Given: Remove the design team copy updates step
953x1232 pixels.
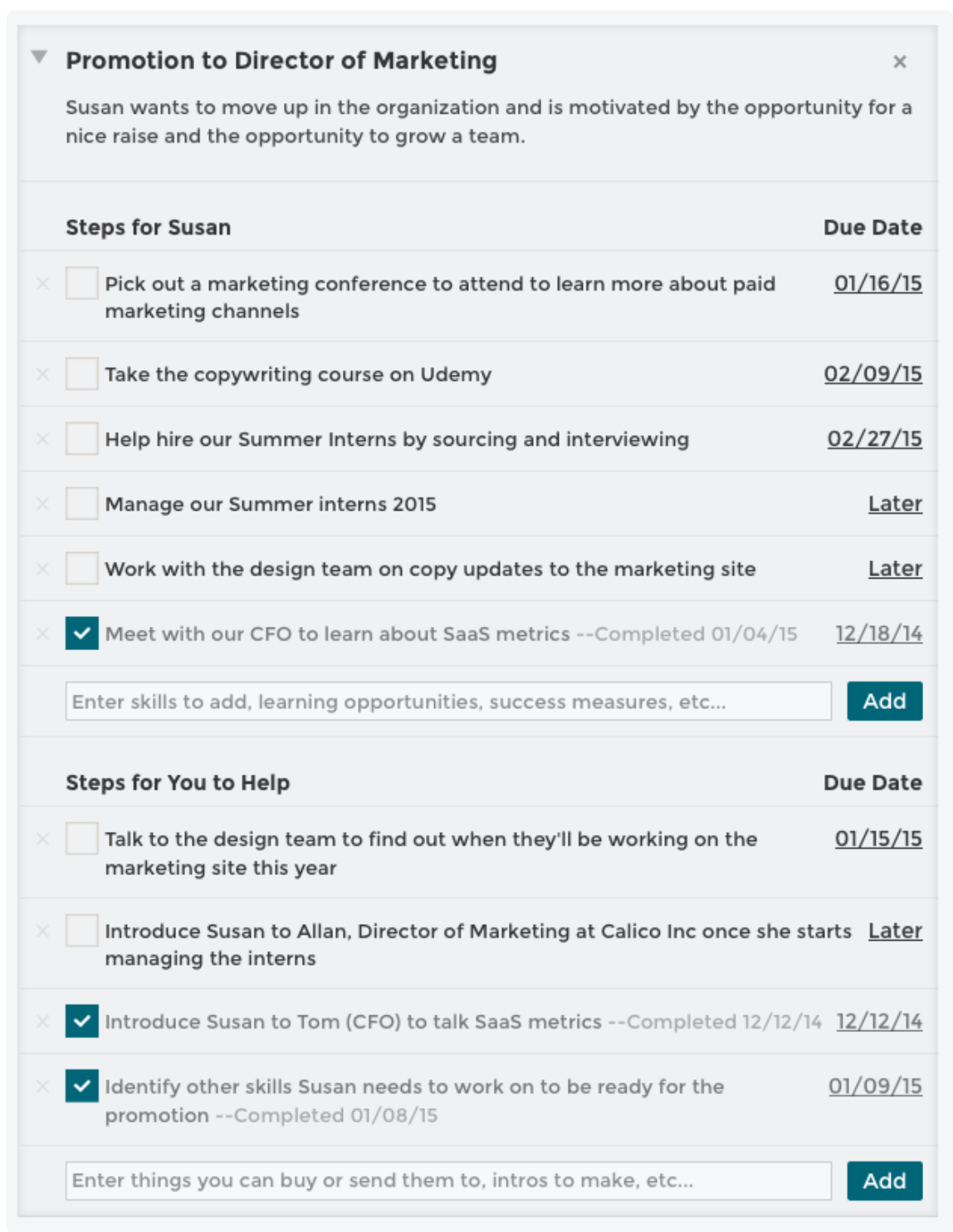Looking at the screenshot, I should tap(43, 569).
